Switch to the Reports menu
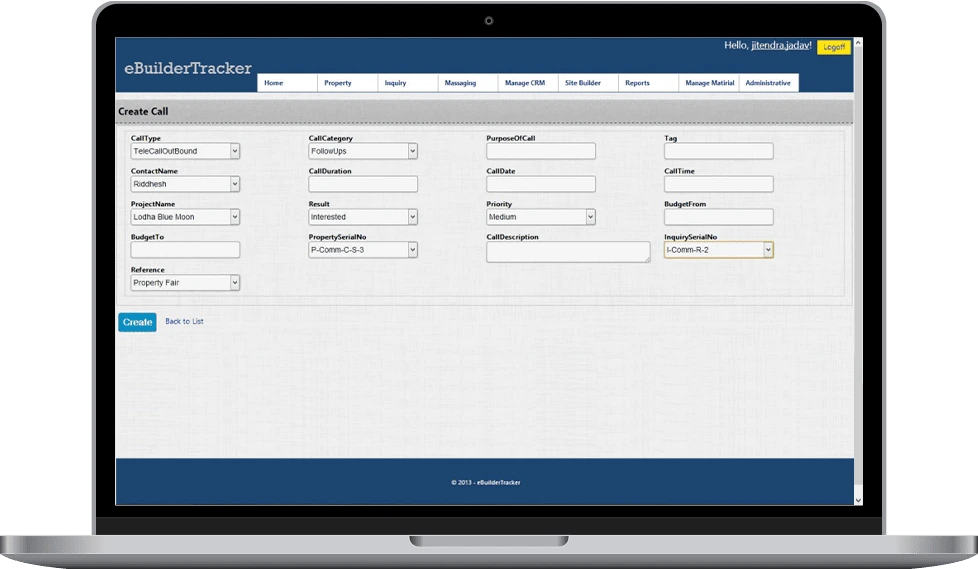The image size is (978, 569). 637,83
